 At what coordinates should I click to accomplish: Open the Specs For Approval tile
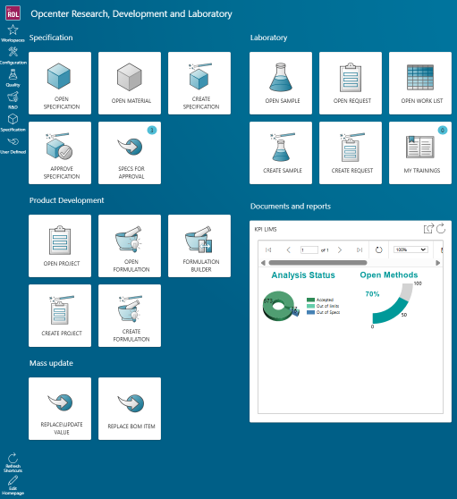130,153
